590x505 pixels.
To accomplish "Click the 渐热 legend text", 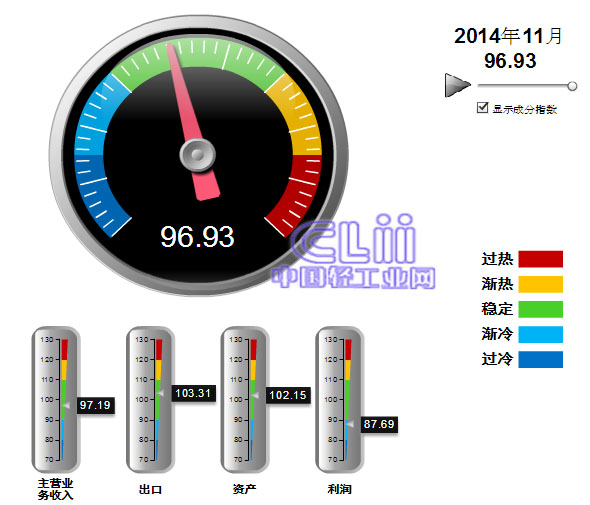I will 497,284.
